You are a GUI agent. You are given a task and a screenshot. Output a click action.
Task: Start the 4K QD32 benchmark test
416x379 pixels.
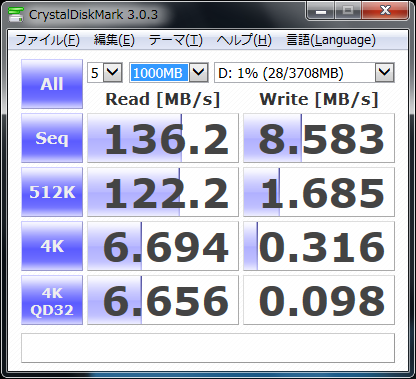click(x=52, y=300)
